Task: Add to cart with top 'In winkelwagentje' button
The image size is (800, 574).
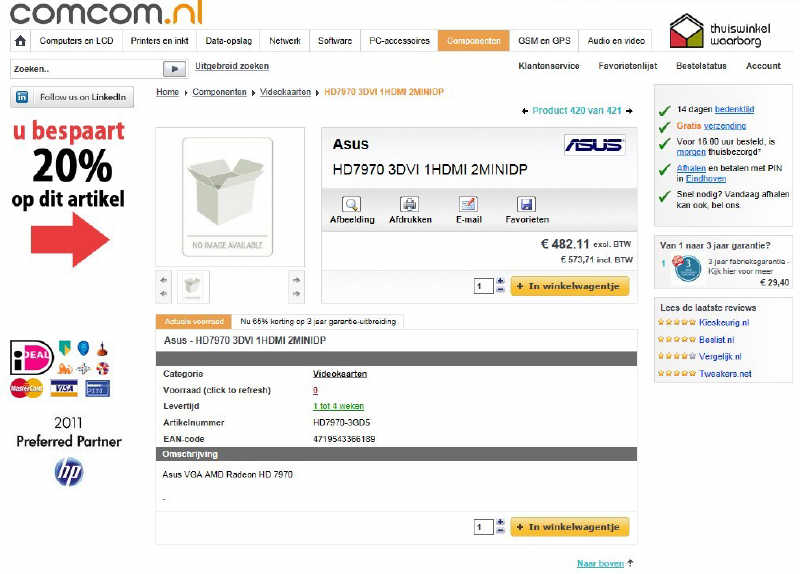Action: [570, 286]
